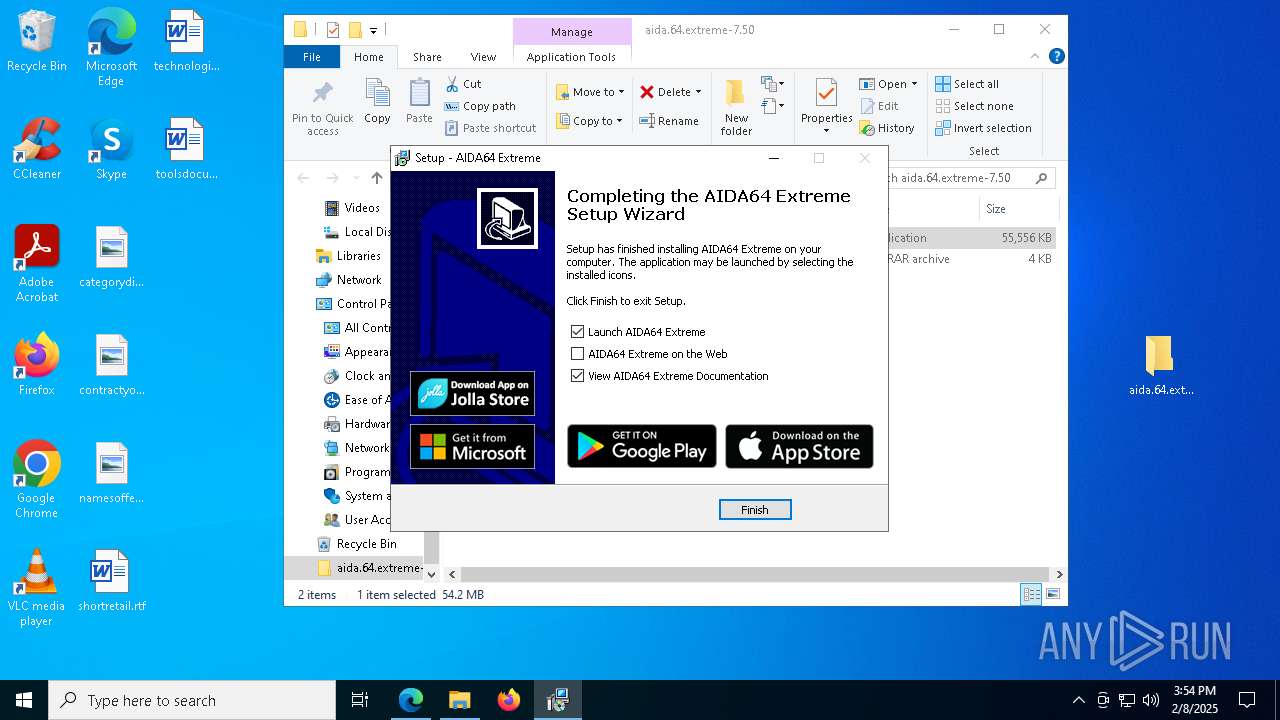The width and height of the screenshot is (1280, 720).
Task: Switch to Application Tools tab
Action: coord(571,57)
